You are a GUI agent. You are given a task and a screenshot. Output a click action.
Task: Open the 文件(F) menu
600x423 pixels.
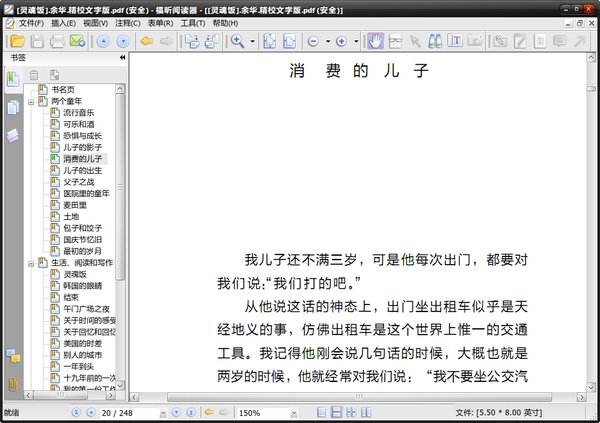coord(30,22)
